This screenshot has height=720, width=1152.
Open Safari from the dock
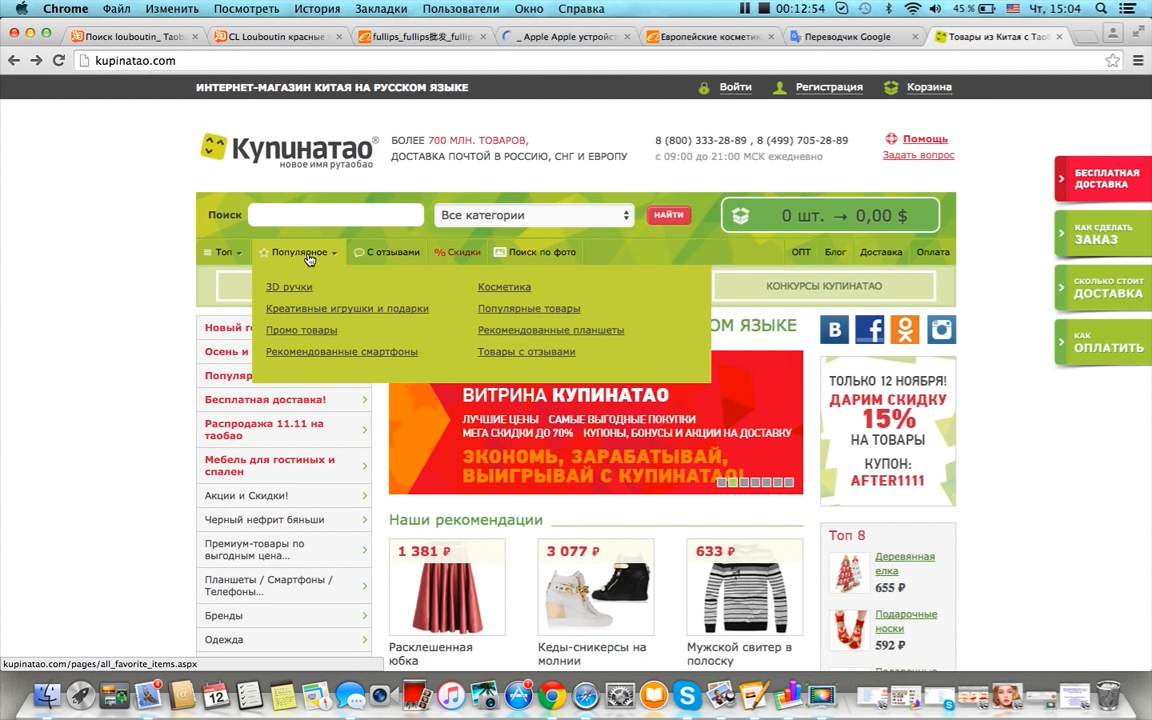[x=586, y=695]
